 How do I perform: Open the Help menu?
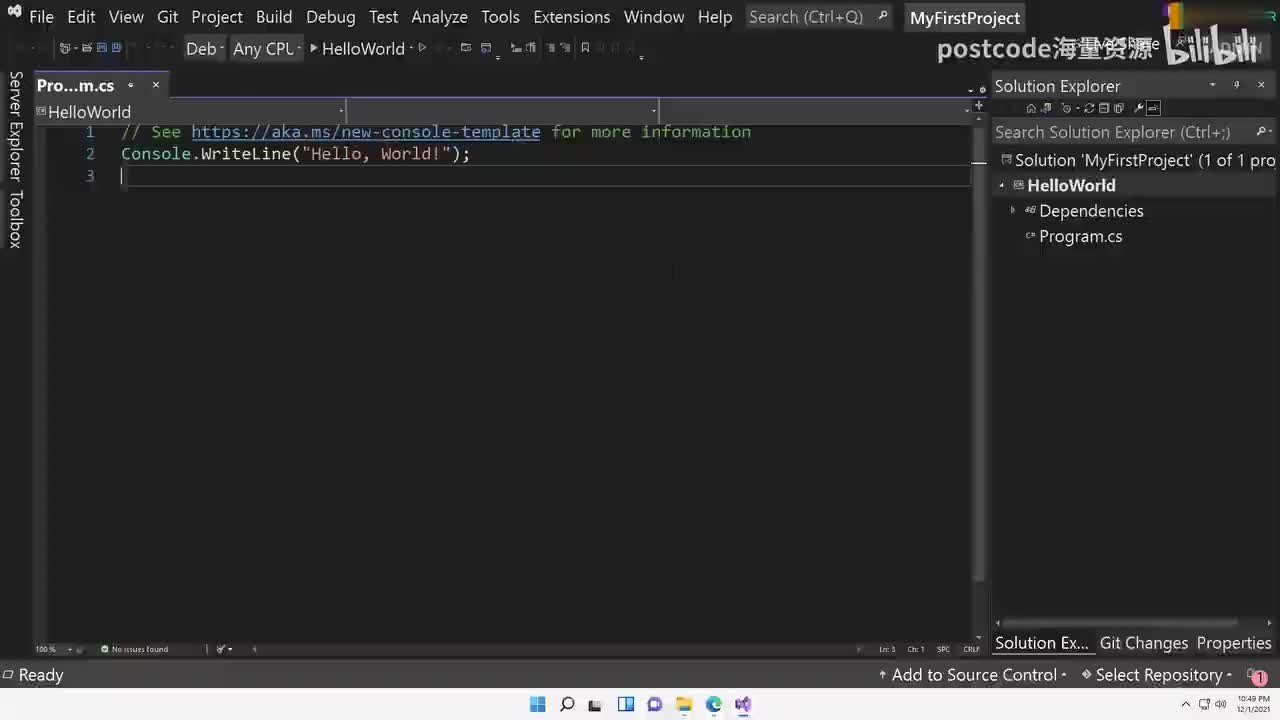(715, 17)
